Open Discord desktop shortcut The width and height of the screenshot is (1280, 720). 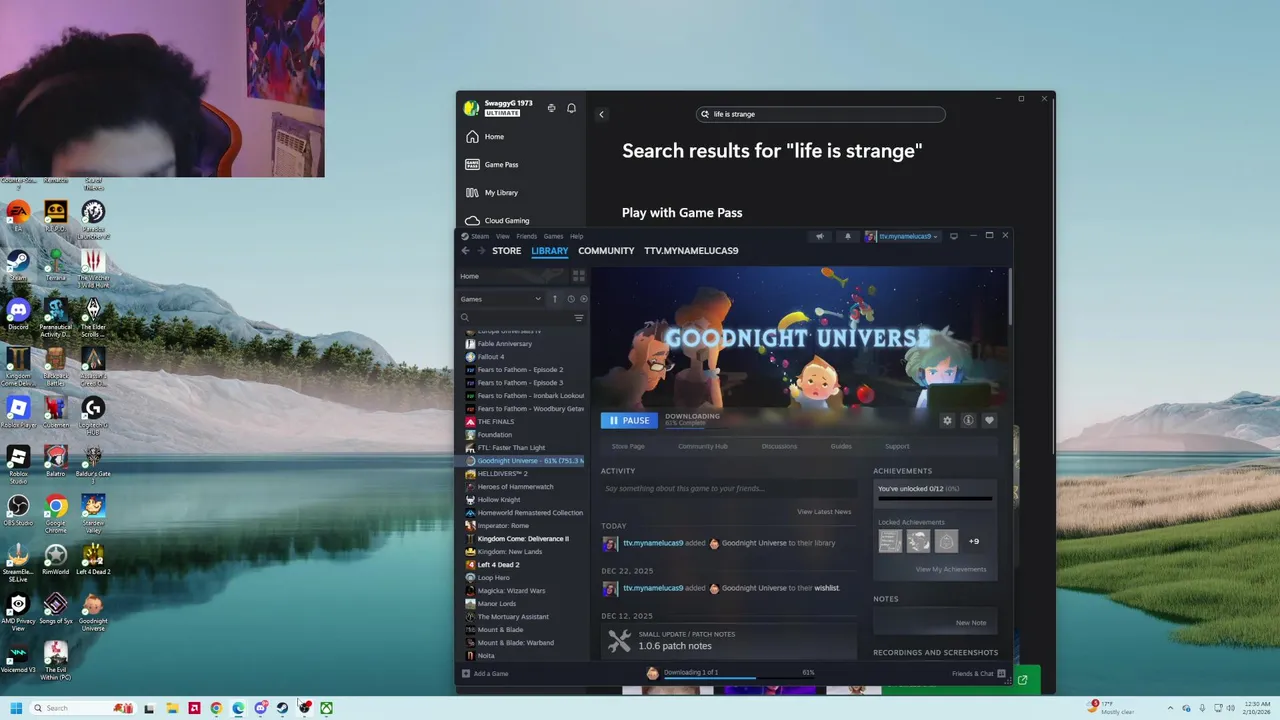click(18, 314)
